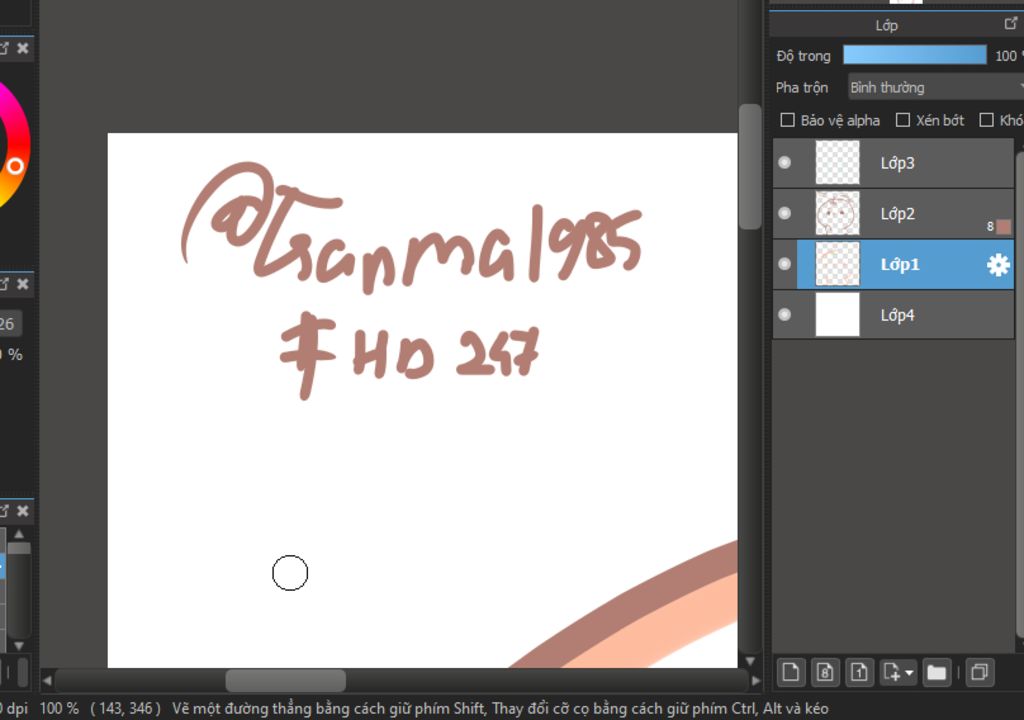The height and width of the screenshot is (720, 1024).
Task: Click the canvas vertical scrollbar thumb
Action: pyautogui.click(x=750, y=167)
